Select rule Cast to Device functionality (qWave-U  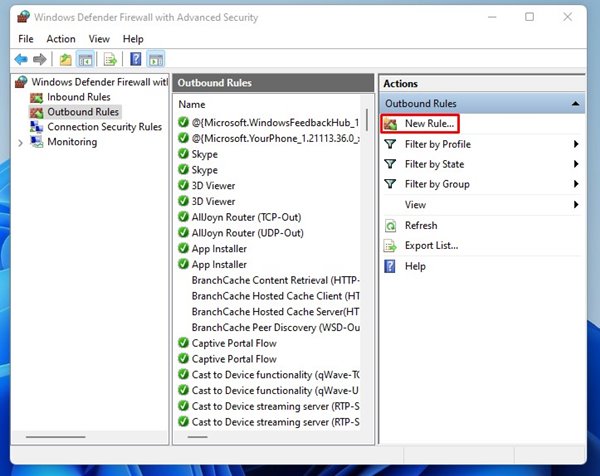pos(276,390)
